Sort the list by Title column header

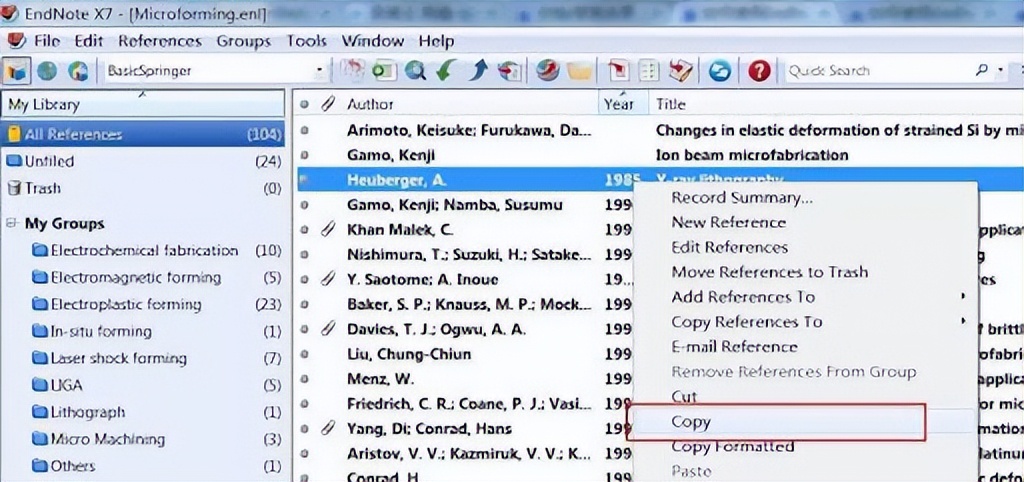[671, 104]
